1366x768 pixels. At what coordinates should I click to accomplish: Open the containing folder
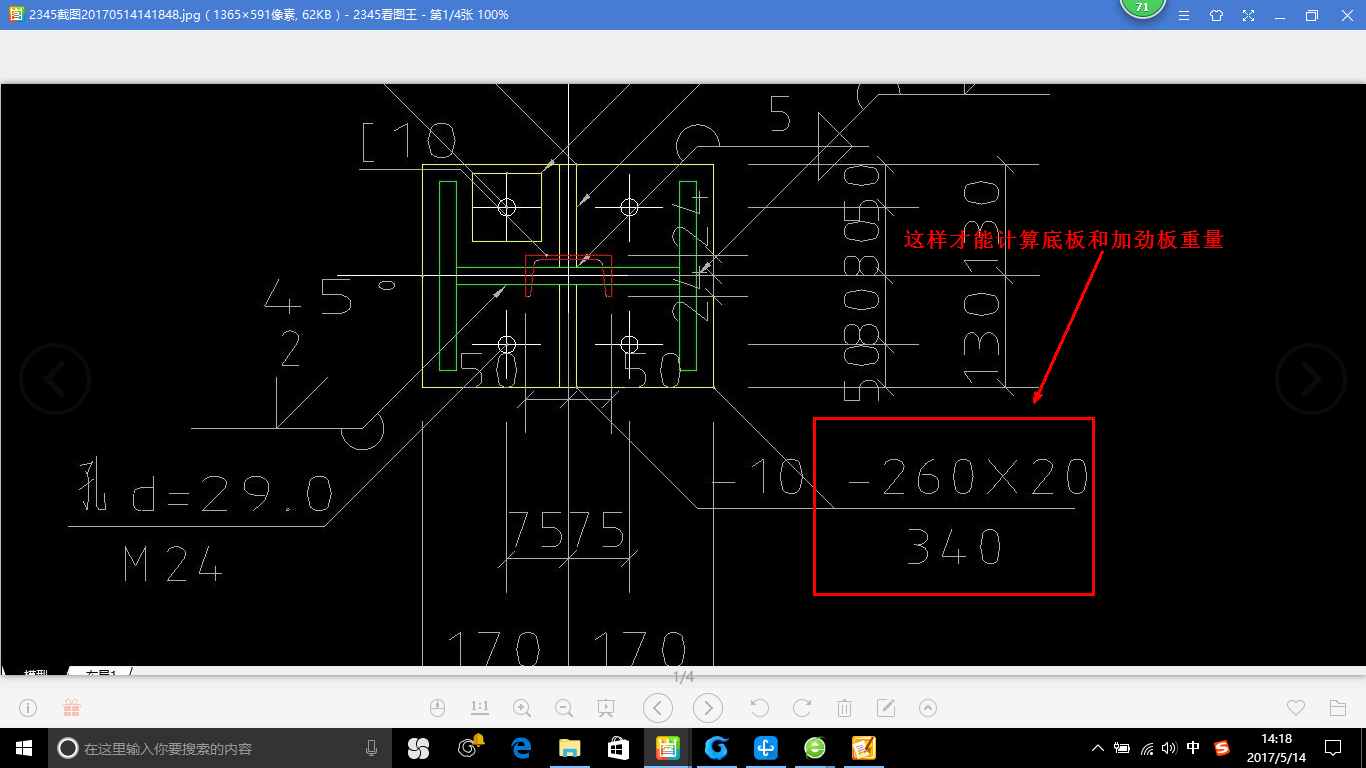point(1338,708)
